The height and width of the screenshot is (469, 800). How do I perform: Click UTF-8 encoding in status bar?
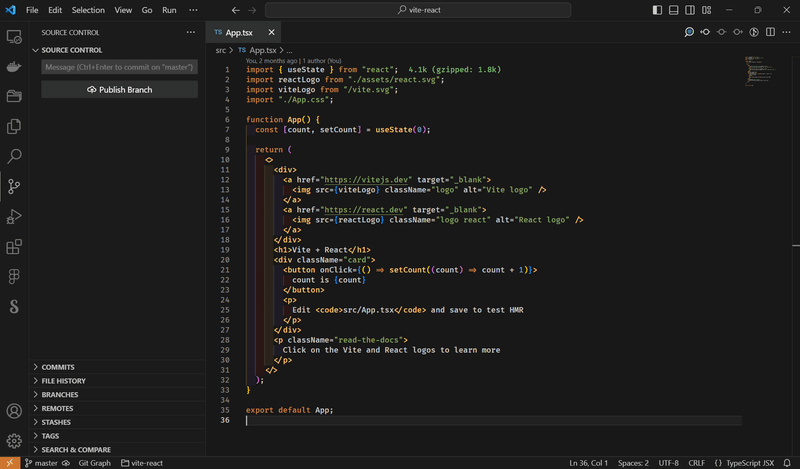coord(668,463)
